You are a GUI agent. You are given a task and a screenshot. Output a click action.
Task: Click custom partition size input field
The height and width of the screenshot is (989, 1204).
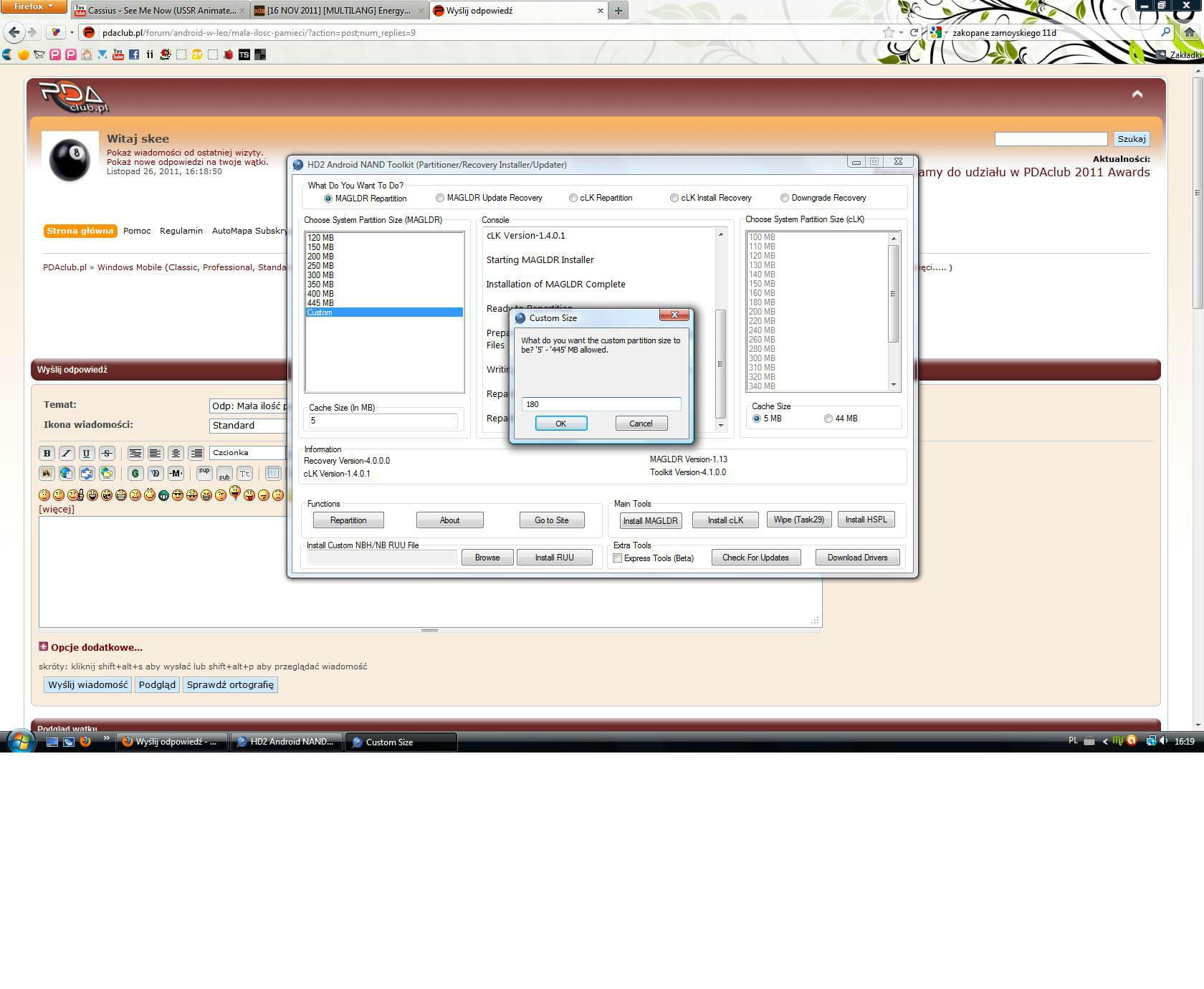601,404
